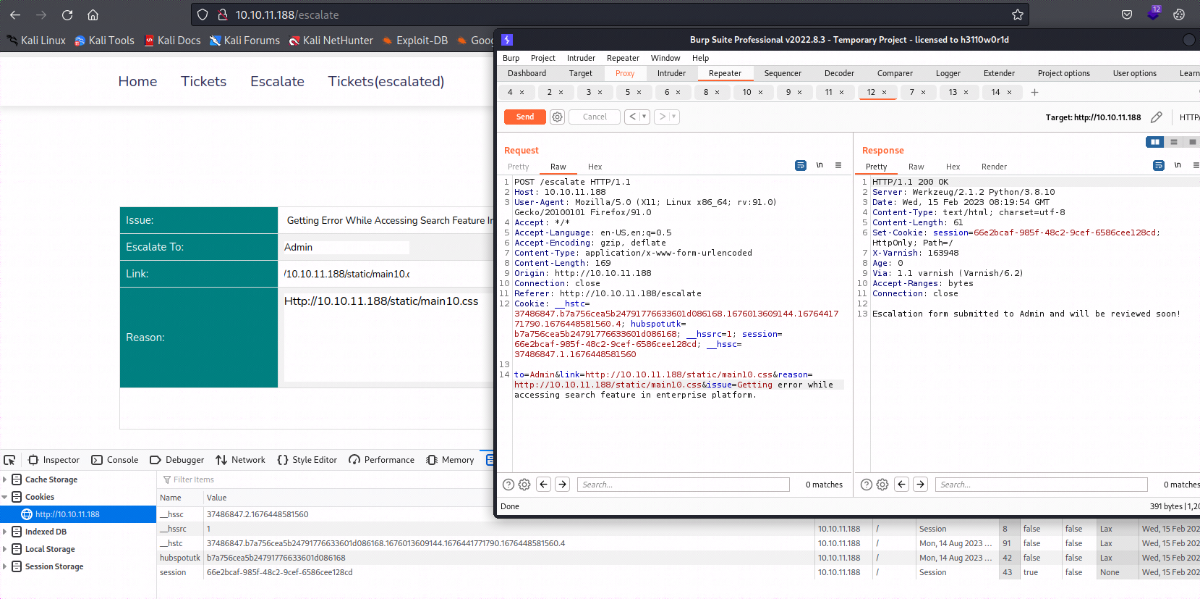Switch to the Logger tab
The height and width of the screenshot is (599, 1200).
948,73
